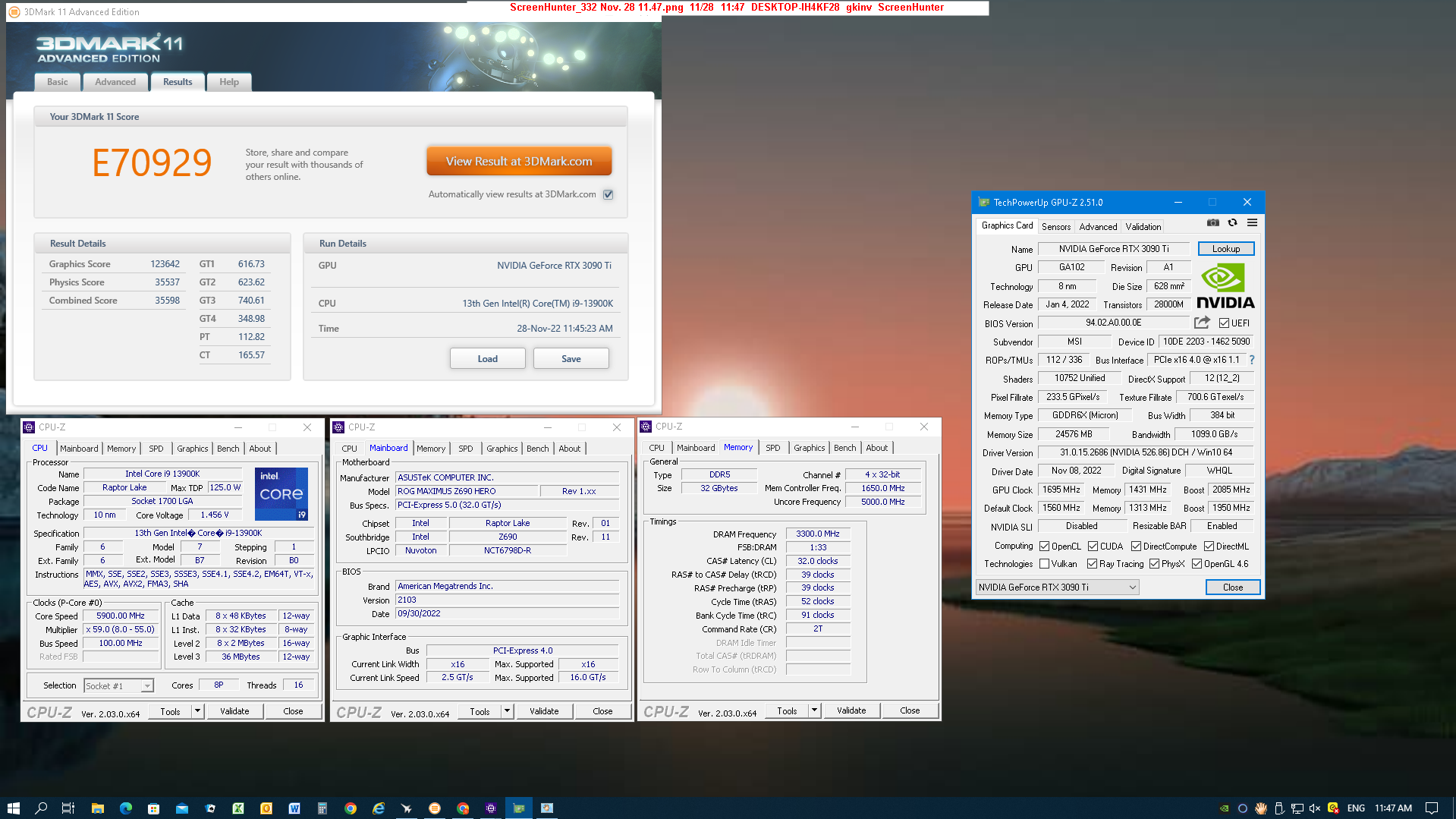
Task: Click the Close button in GPU-Z
Action: tap(1232, 587)
